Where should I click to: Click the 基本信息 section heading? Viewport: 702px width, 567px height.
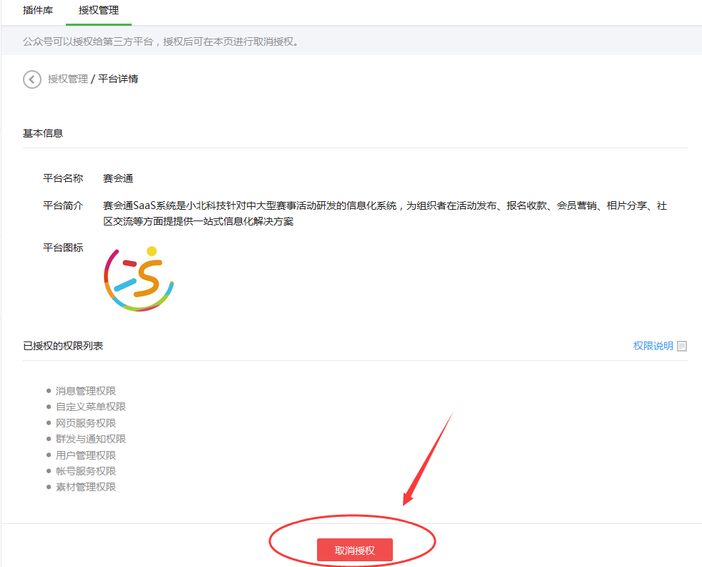[x=43, y=133]
